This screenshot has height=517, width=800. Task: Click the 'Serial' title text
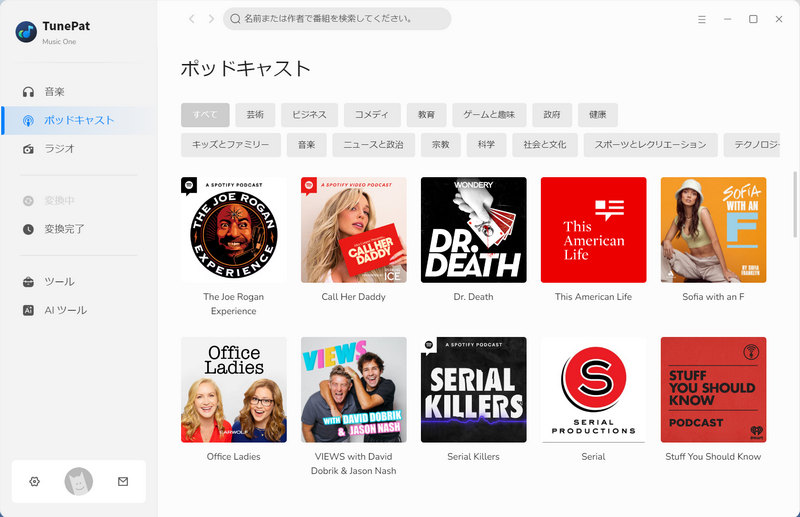coord(593,456)
